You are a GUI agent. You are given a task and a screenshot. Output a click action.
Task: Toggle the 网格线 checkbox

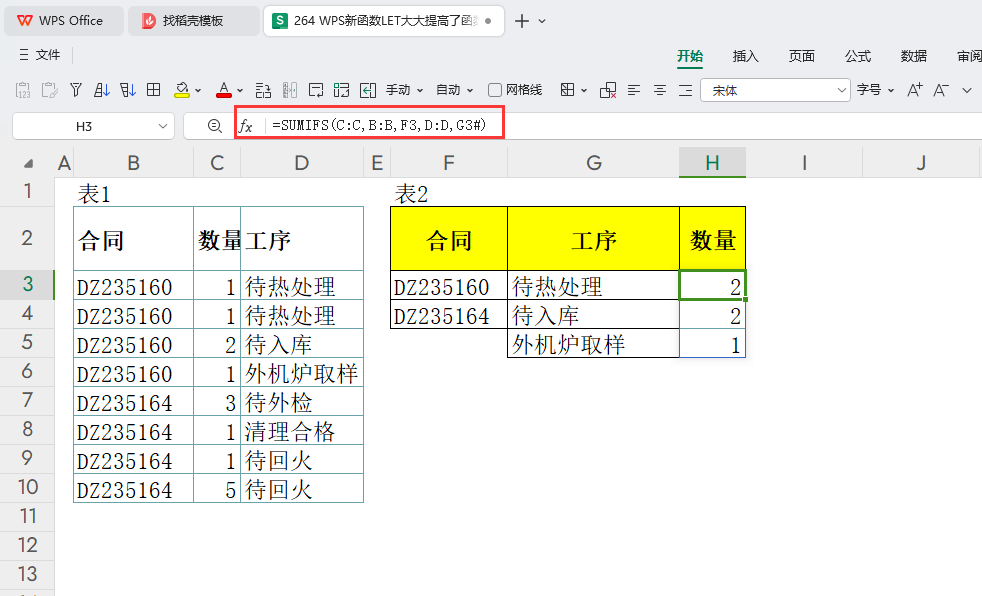pos(495,90)
